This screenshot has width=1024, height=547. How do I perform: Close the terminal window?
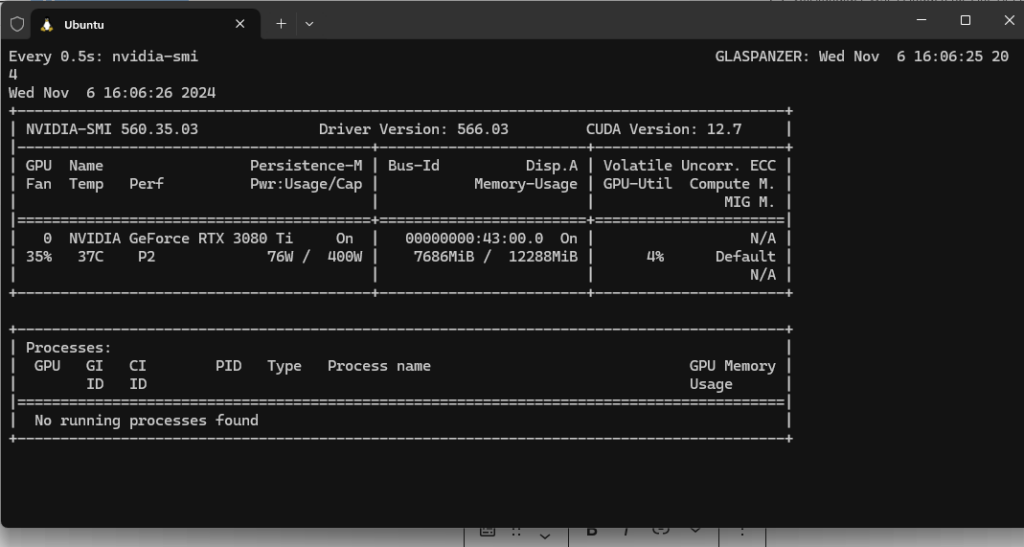pos(1008,20)
